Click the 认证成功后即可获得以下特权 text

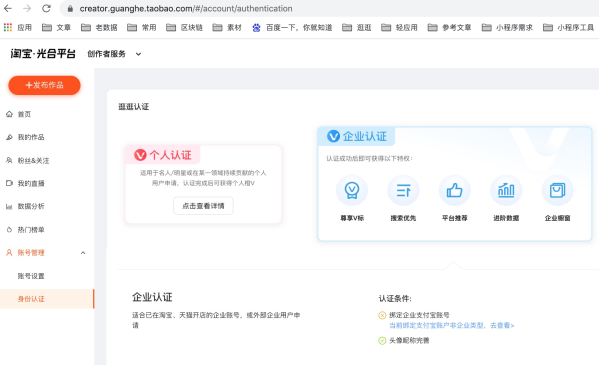coord(369,159)
